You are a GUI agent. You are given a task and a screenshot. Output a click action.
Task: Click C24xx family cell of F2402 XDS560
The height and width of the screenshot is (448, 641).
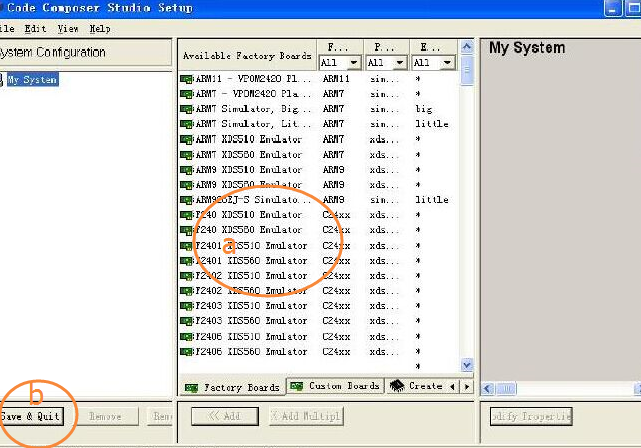pos(336,291)
